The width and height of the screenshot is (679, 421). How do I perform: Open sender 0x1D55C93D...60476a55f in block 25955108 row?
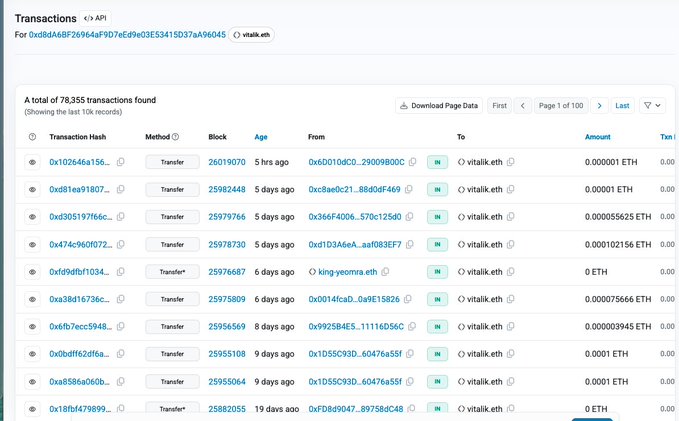[355, 354]
